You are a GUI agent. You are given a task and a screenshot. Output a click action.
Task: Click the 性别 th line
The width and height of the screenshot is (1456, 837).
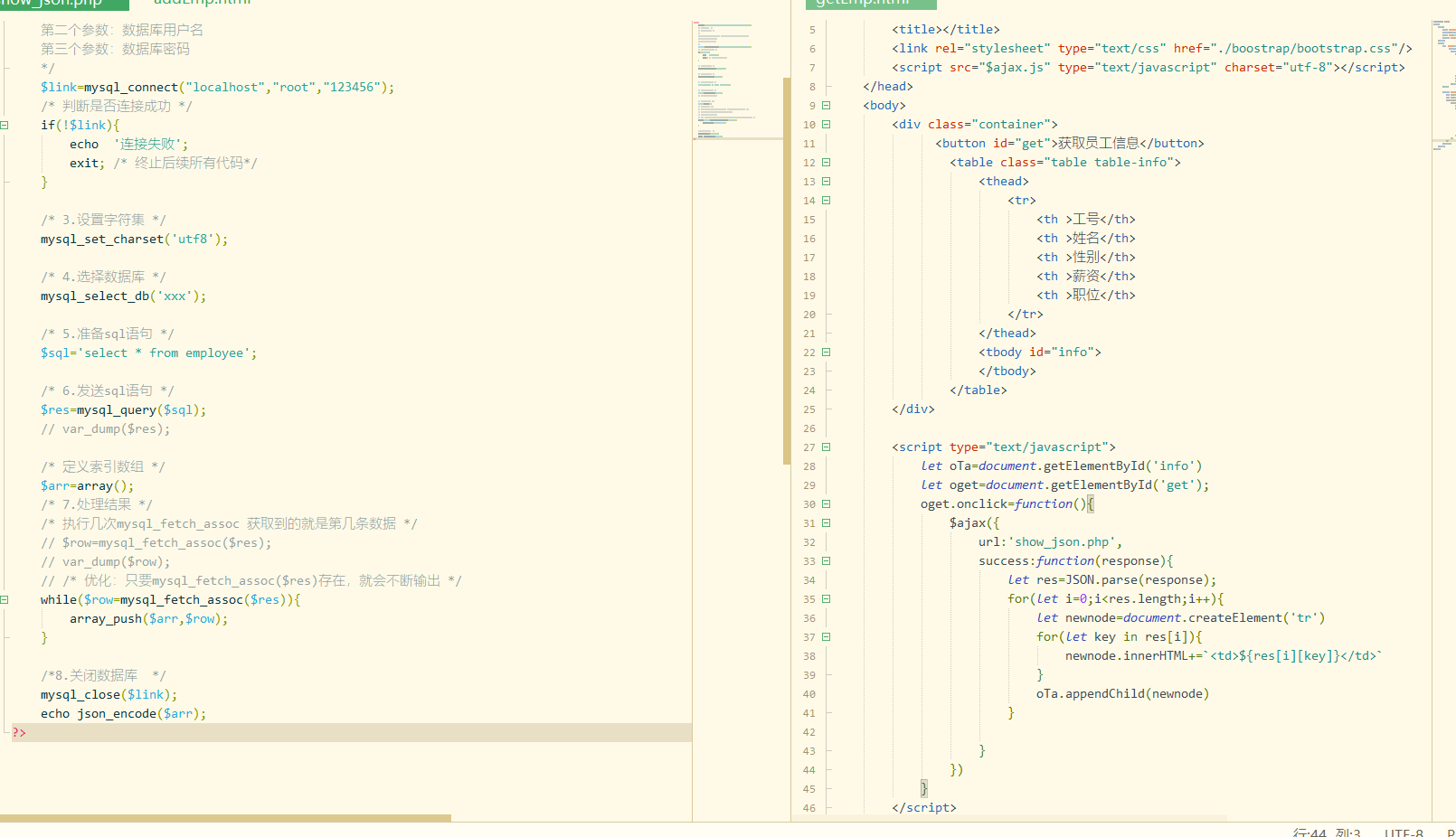coord(1086,258)
